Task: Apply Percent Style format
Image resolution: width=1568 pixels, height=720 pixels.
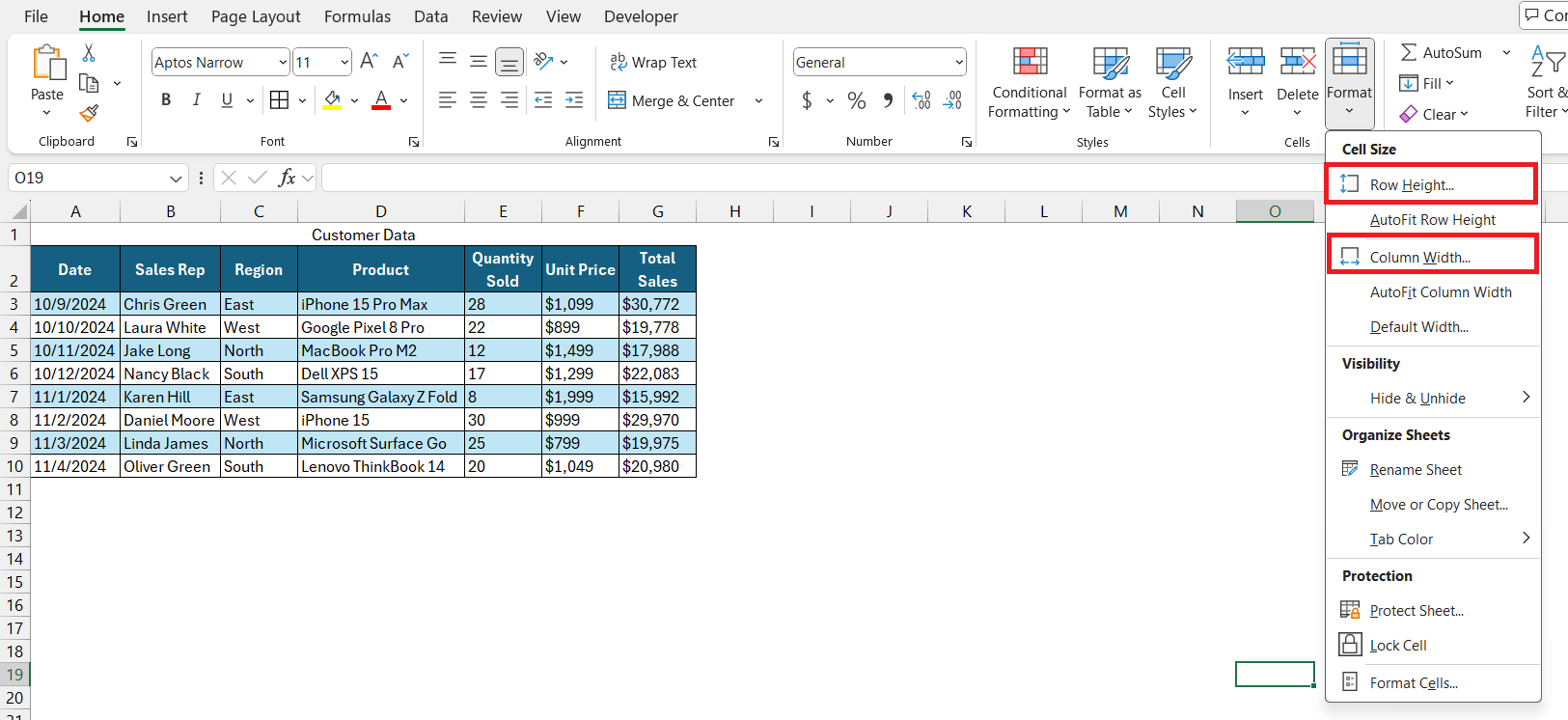Action: [x=856, y=100]
